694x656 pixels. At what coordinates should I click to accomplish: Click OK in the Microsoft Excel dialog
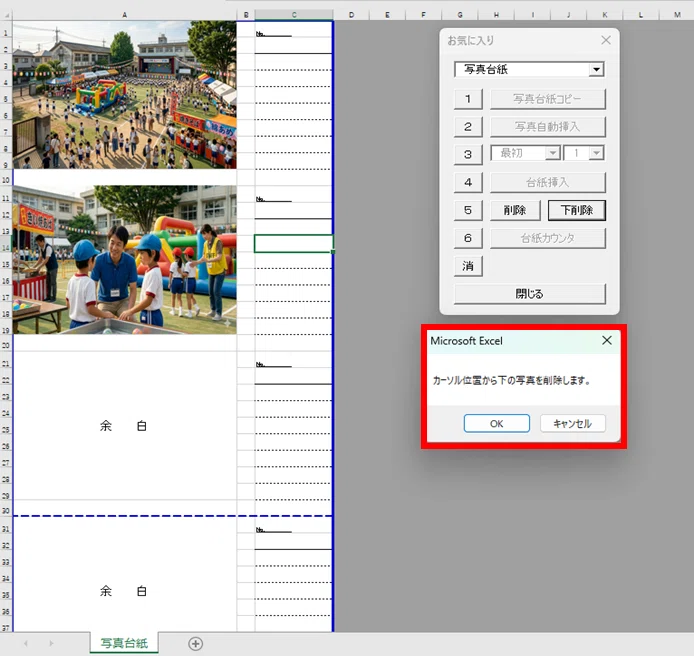tap(497, 424)
